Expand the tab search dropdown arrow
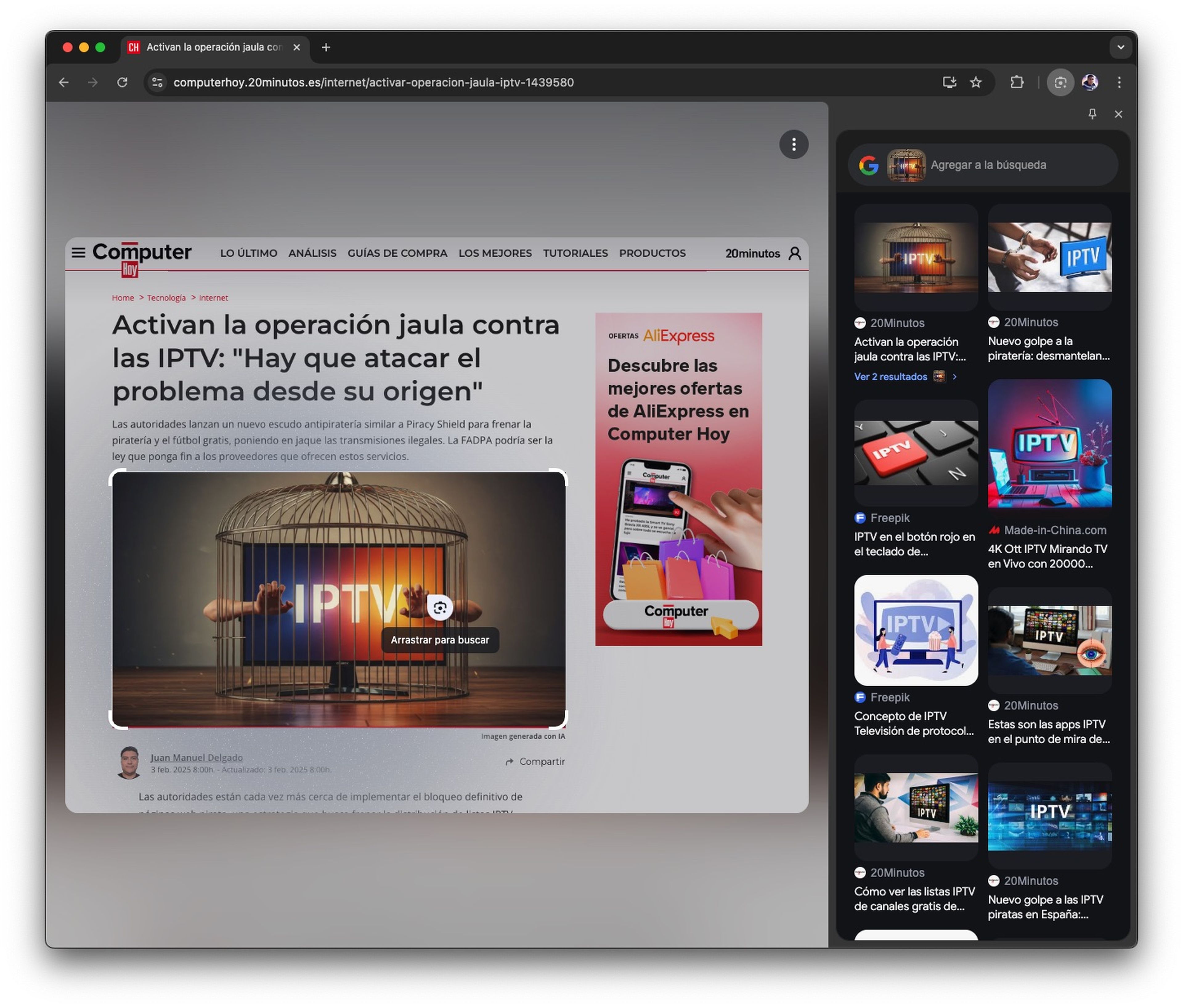 [x=1120, y=47]
